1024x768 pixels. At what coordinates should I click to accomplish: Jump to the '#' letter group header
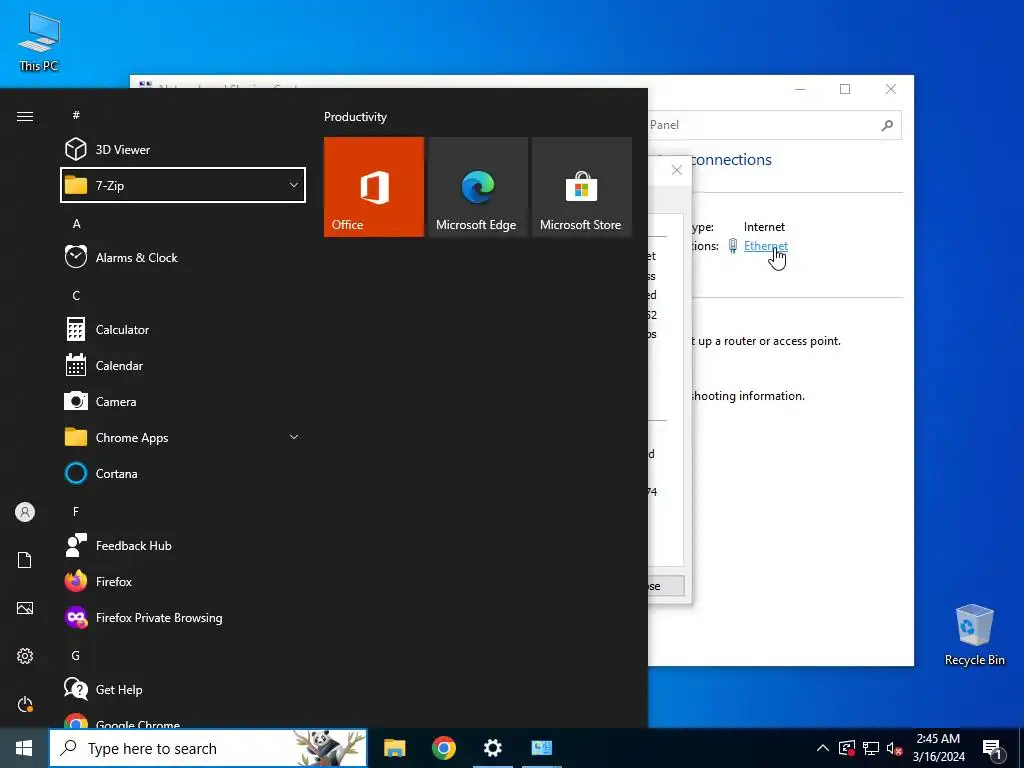76,115
